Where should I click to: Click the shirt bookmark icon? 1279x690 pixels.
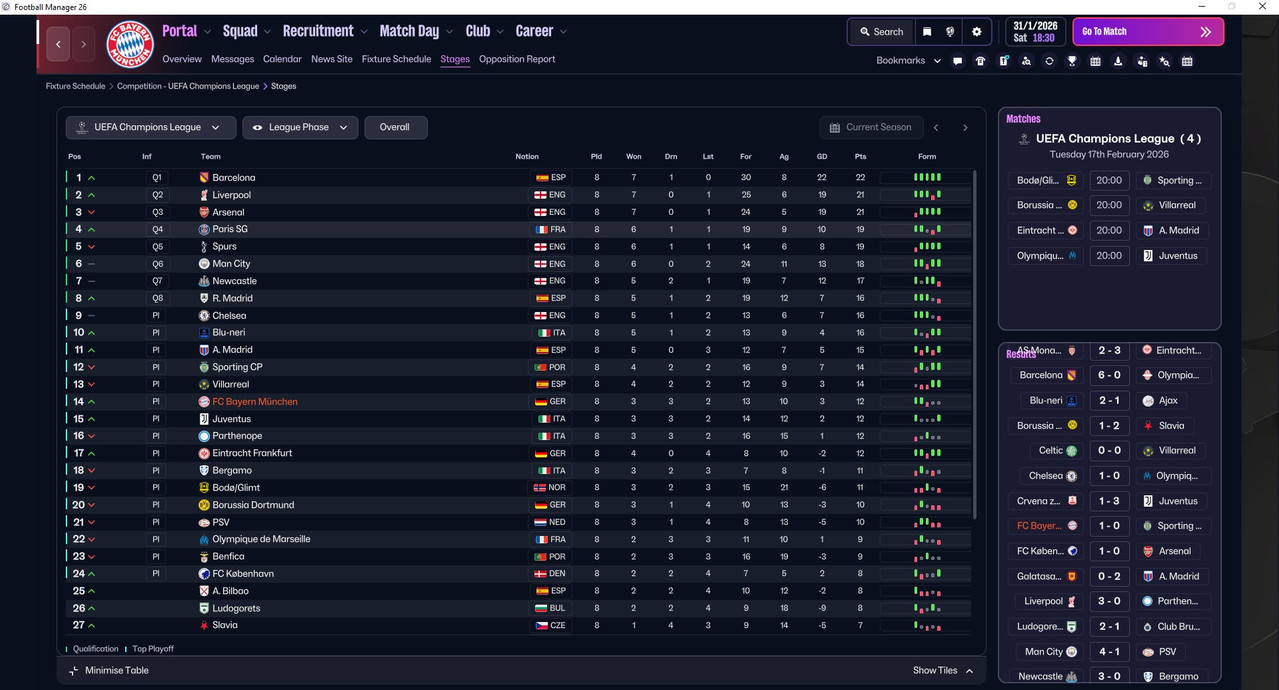tap(980, 61)
